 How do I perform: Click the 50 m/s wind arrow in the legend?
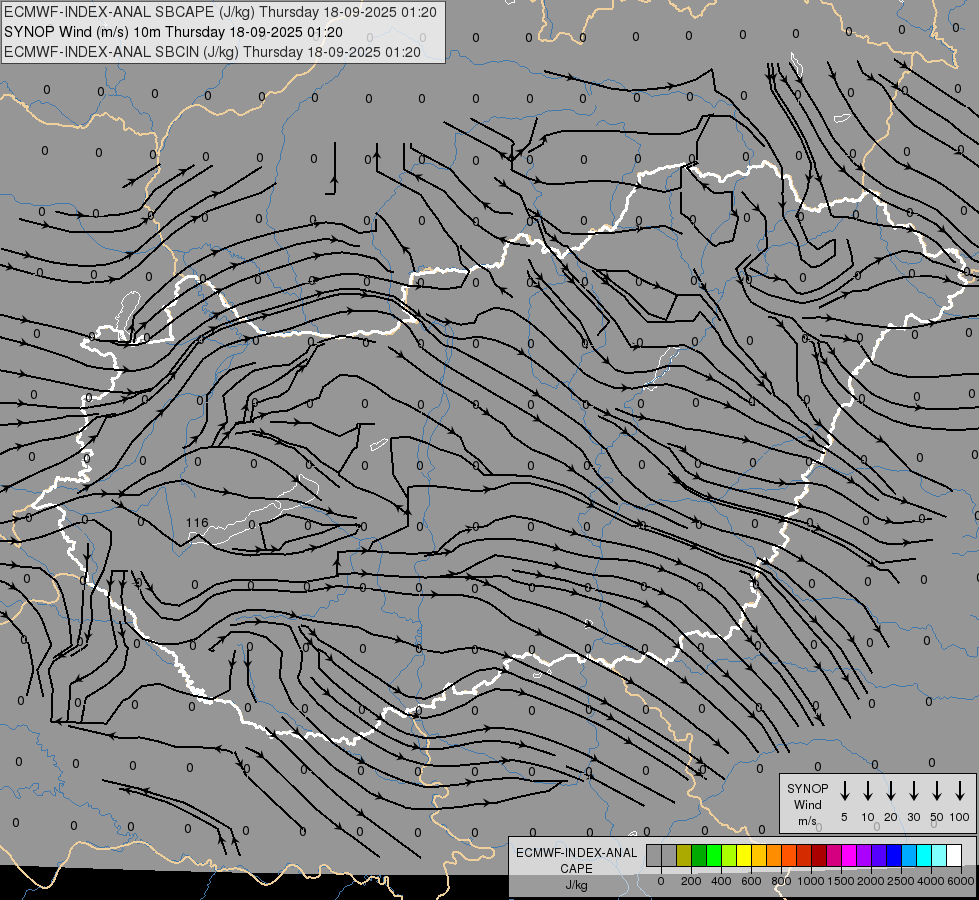coord(937,791)
